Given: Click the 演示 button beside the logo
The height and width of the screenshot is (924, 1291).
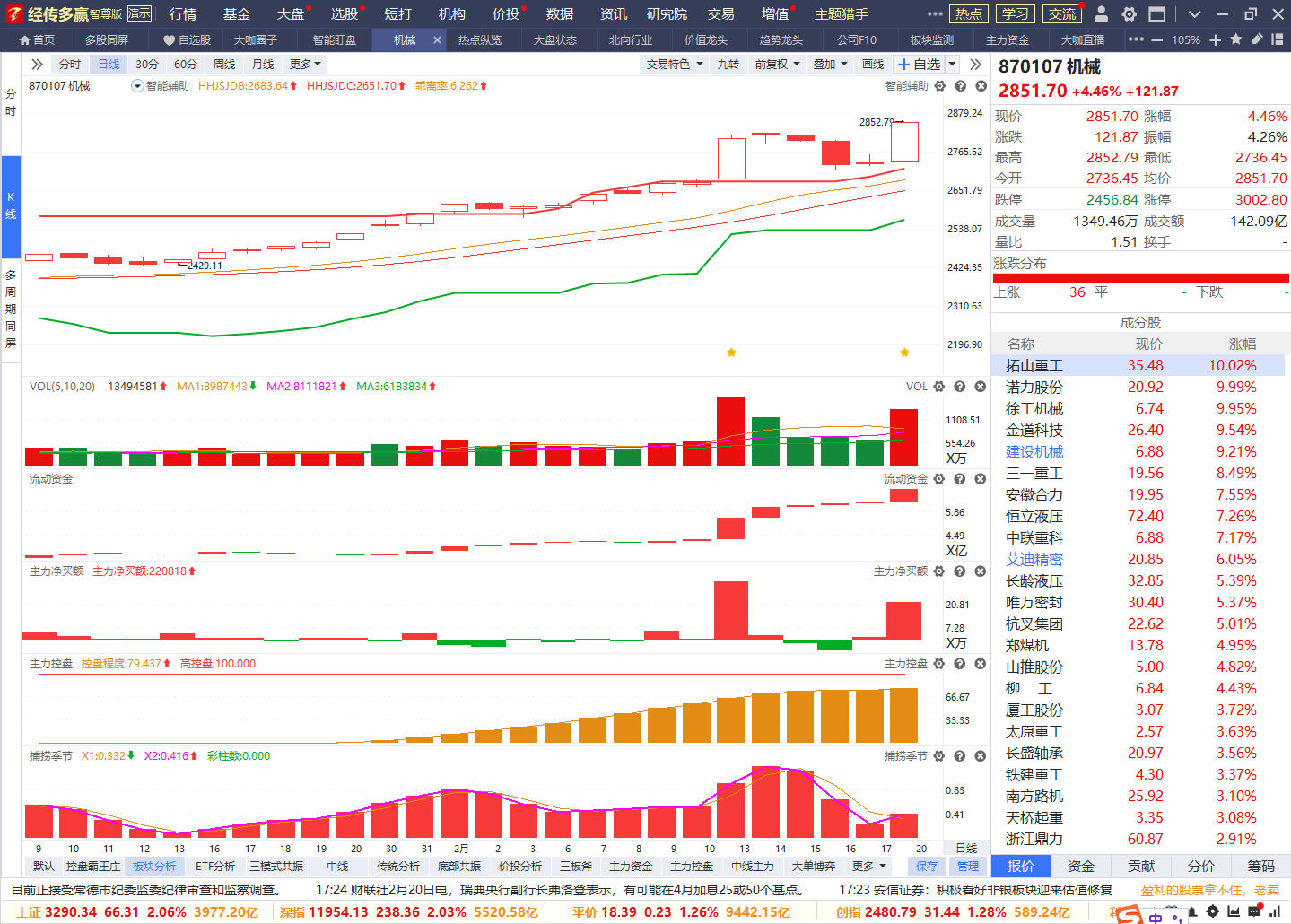Looking at the screenshot, I should (139, 13).
